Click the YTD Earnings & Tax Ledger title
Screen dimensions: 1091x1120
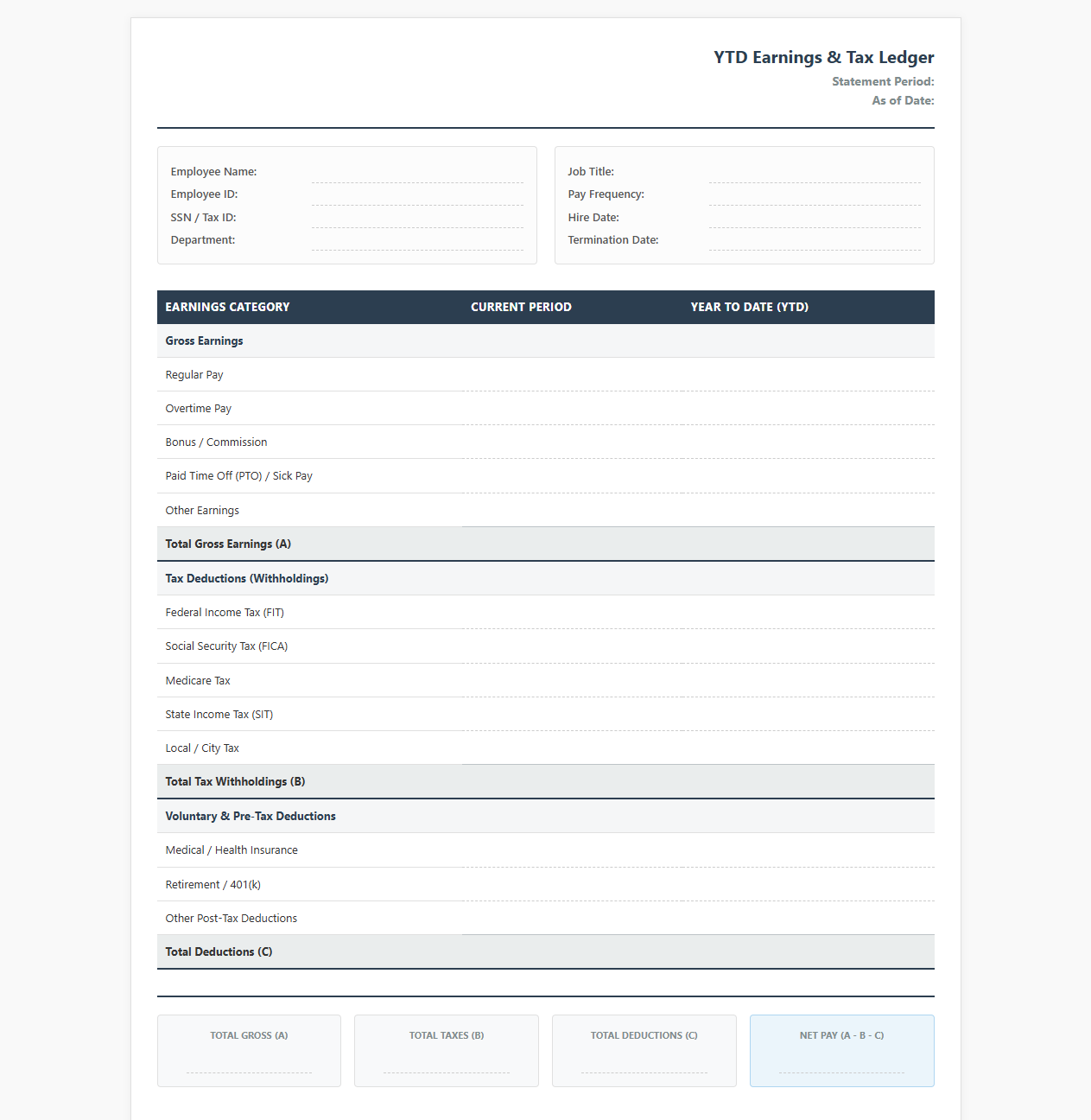click(823, 57)
